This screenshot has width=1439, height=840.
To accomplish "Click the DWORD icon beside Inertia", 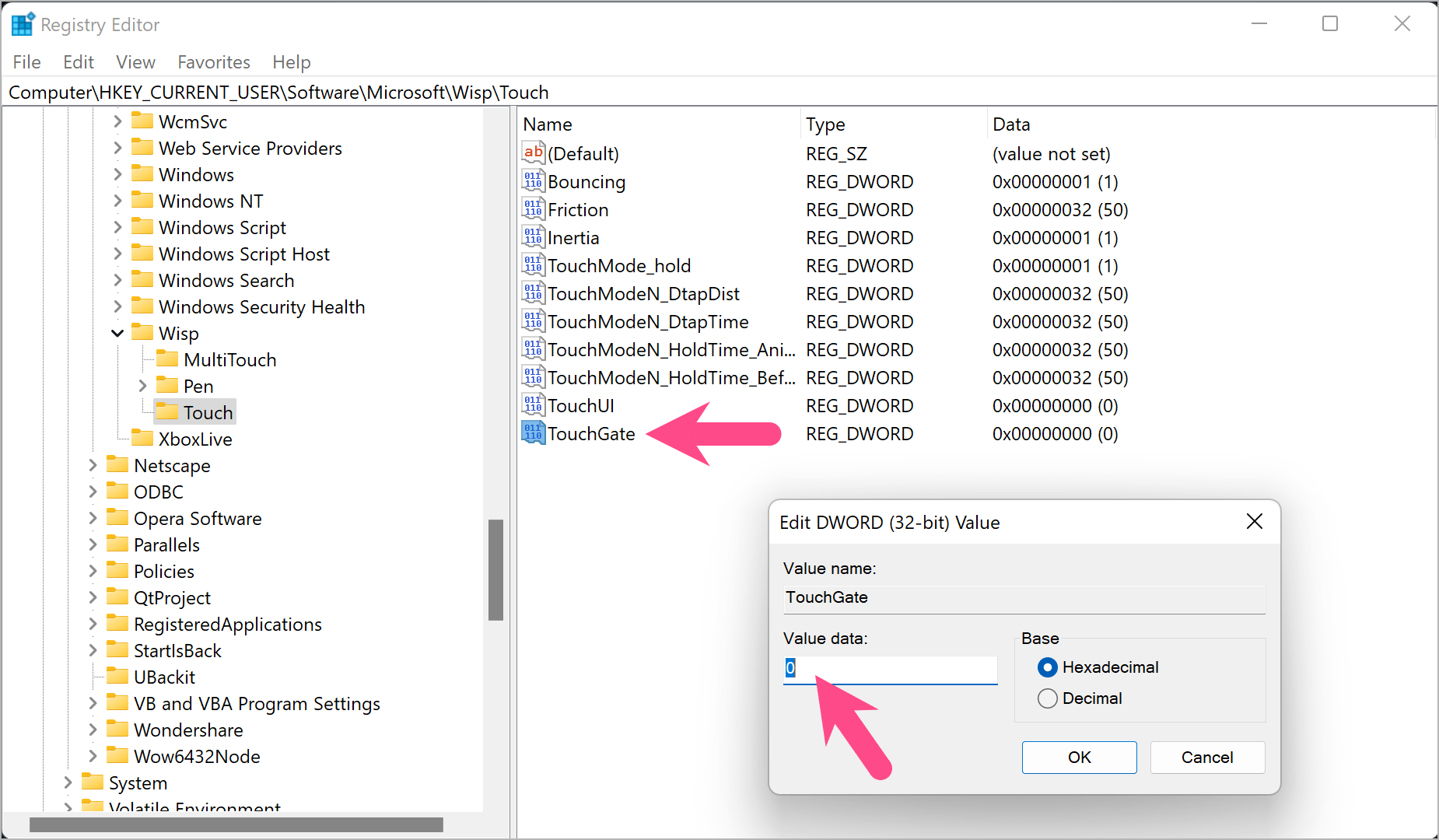I will pos(532,236).
